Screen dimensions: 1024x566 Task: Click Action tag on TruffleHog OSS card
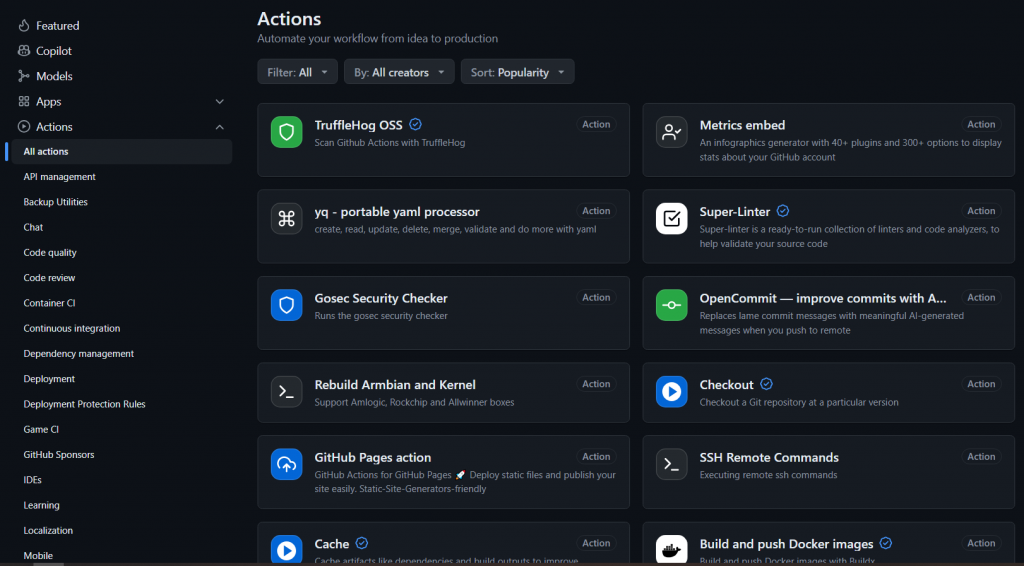[596, 124]
